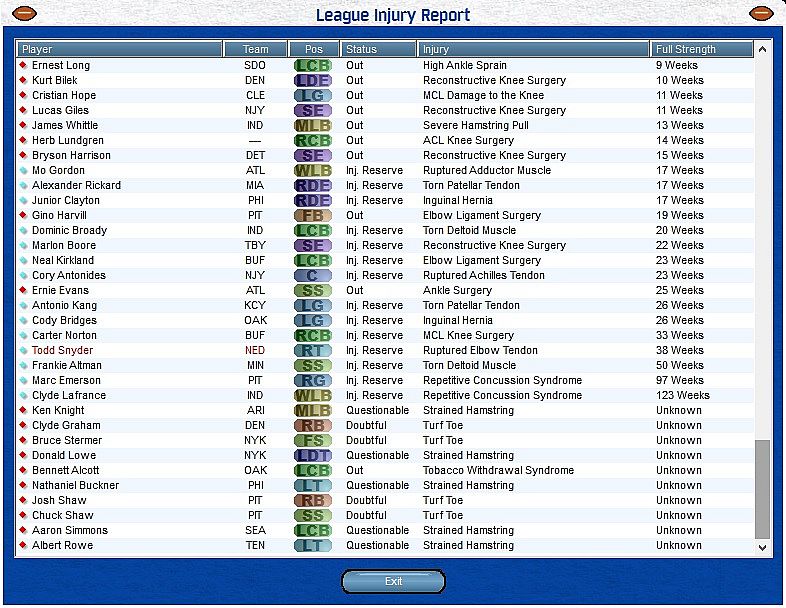
Task: Select player Bennett Alcott
Action: [x=66, y=471]
